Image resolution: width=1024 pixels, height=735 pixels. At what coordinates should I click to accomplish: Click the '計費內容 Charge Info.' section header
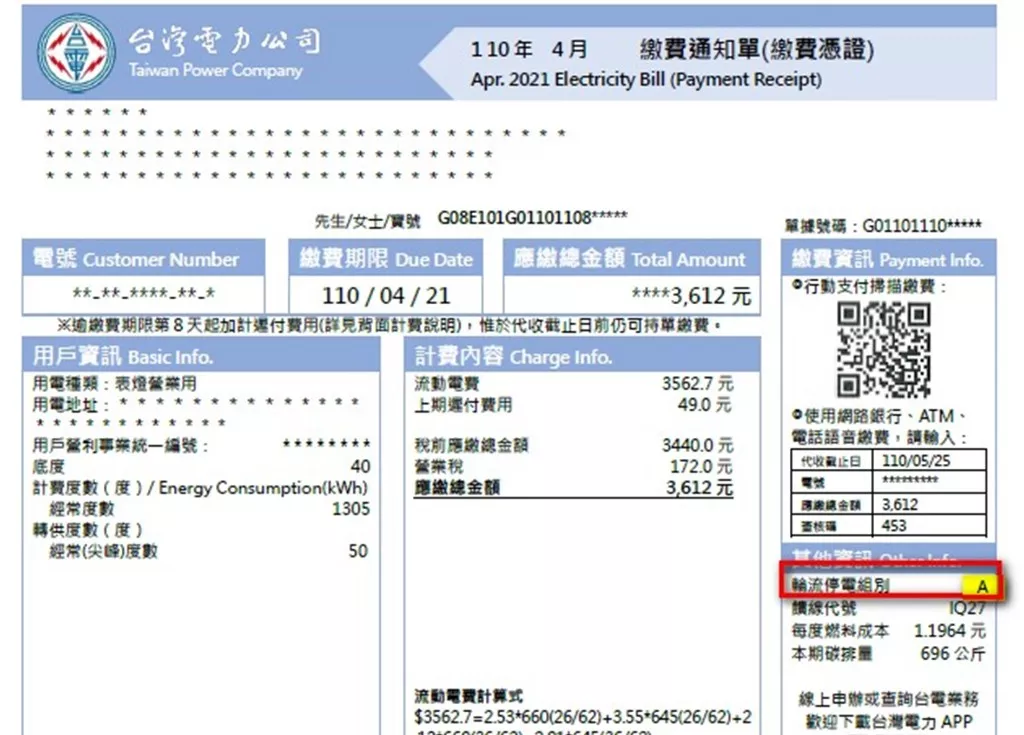(x=583, y=356)
